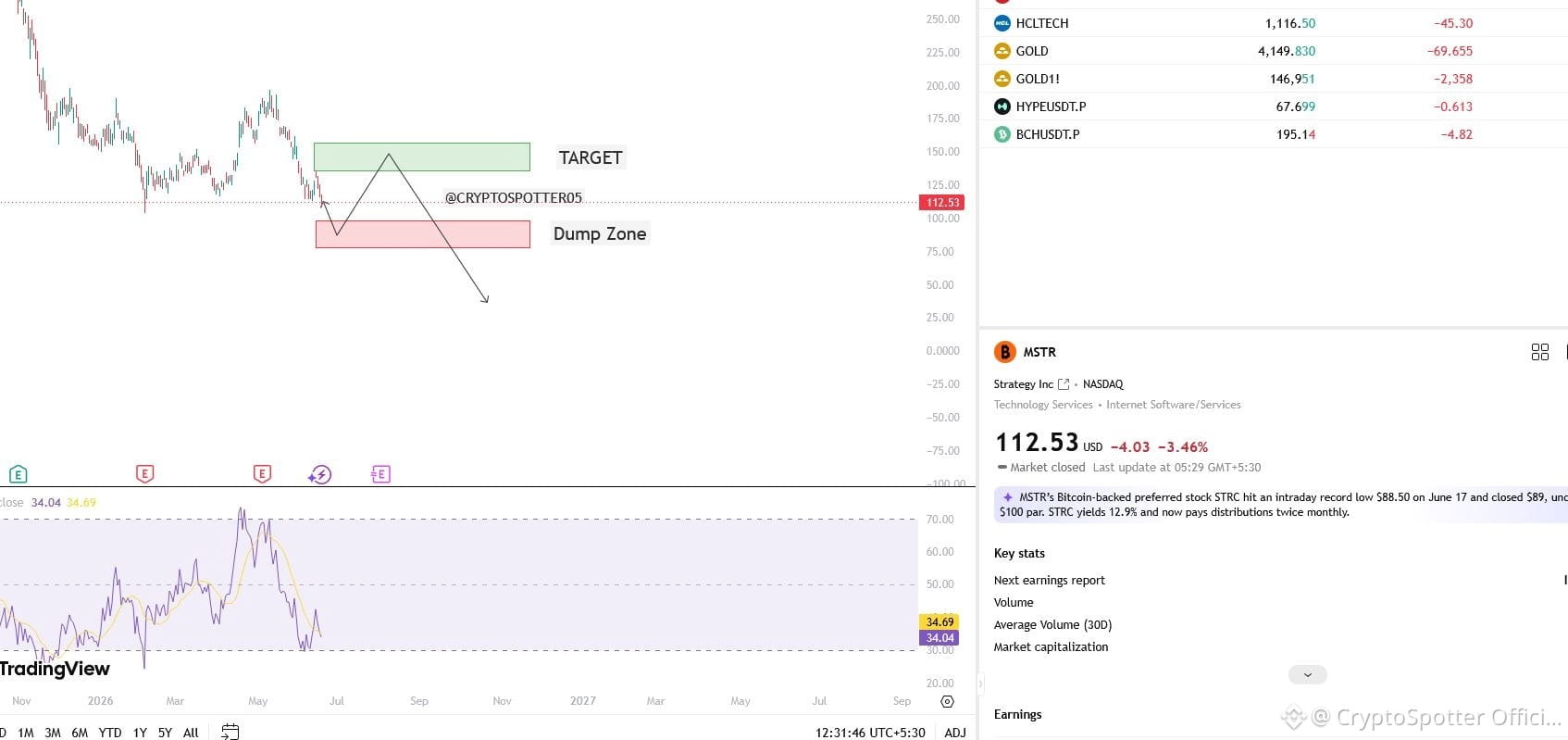
Task: Click the 2027 label on time axis
Action: pos(583,701)
